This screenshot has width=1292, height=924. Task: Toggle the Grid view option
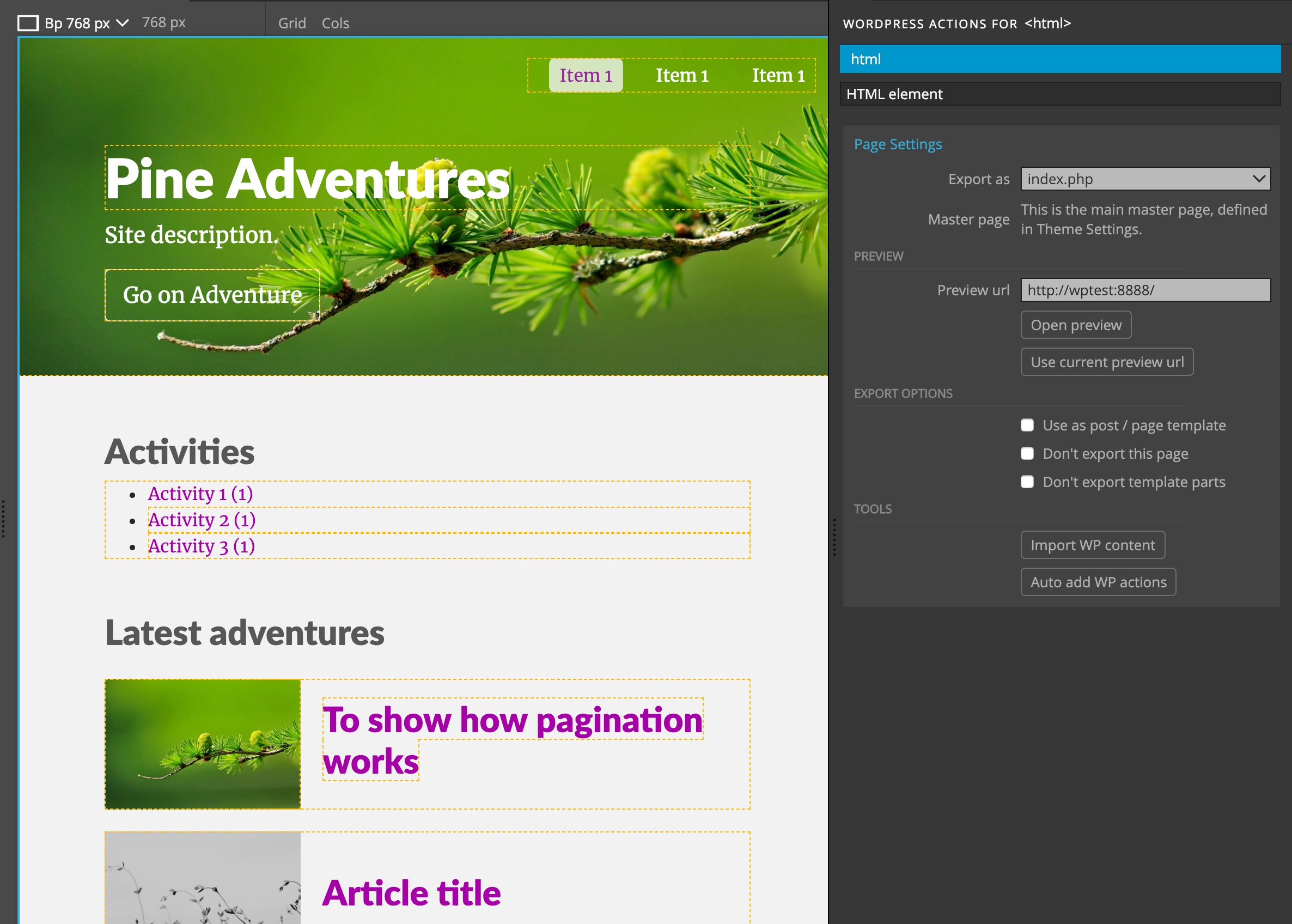coord(292,23)
